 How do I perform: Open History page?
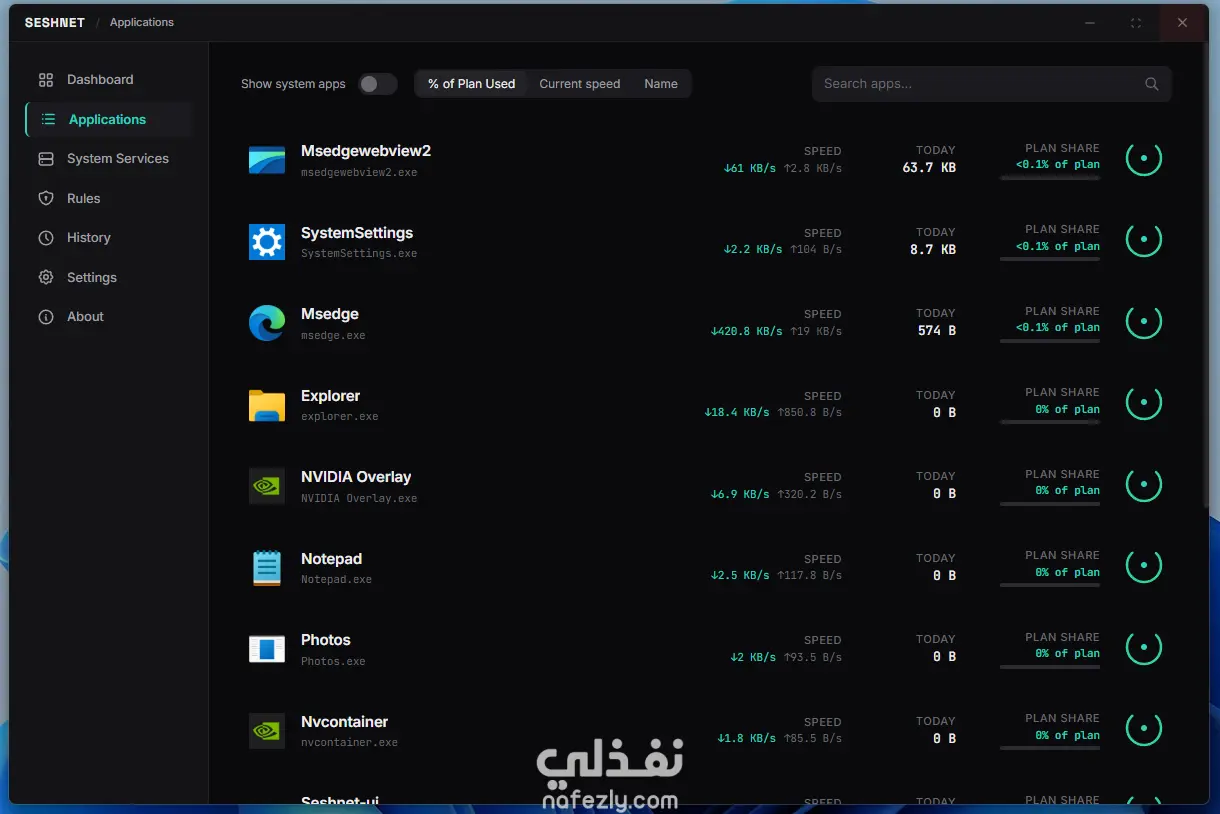click(x=109, y=238)
